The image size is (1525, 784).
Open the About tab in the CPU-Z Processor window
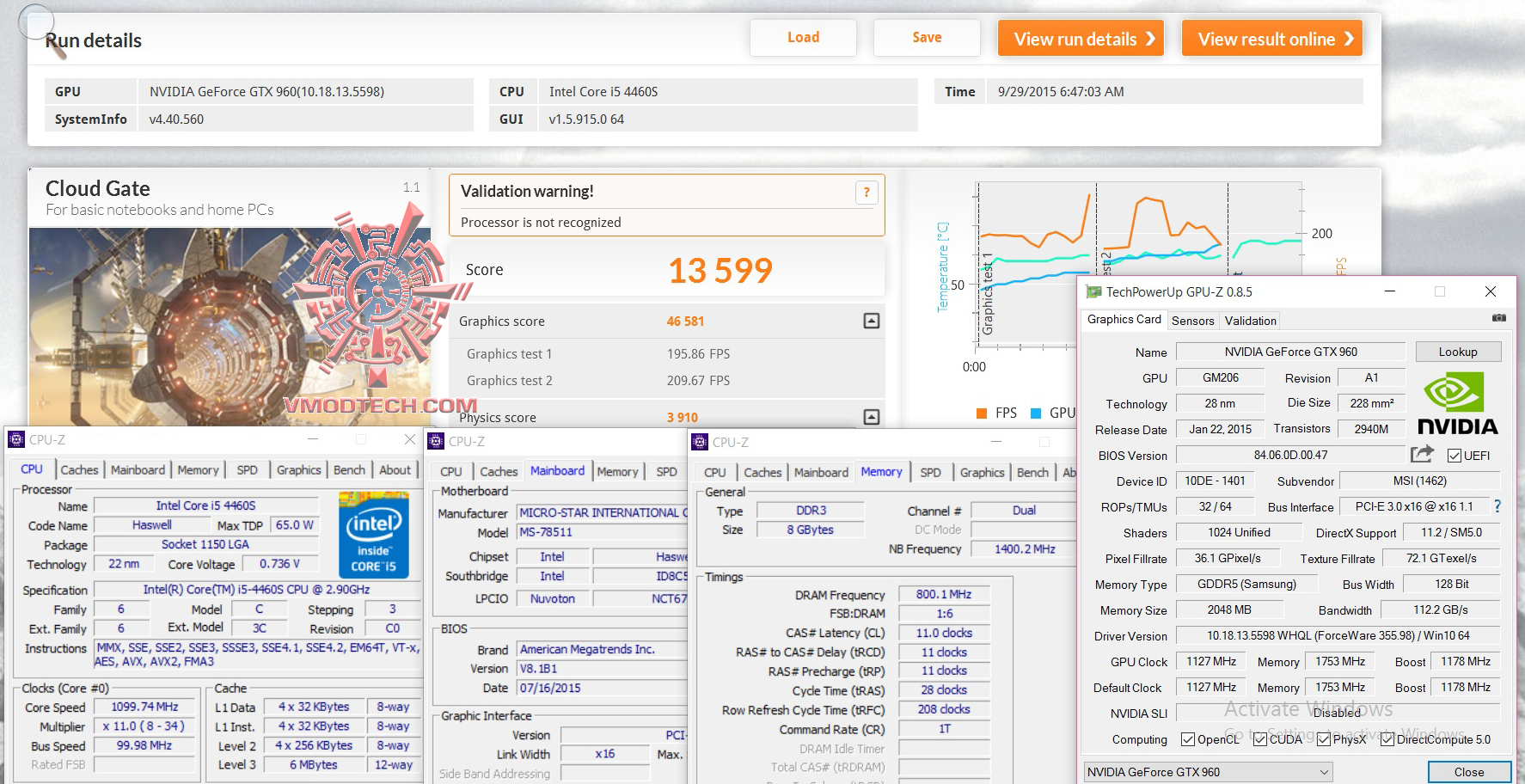tap(395, 470)
